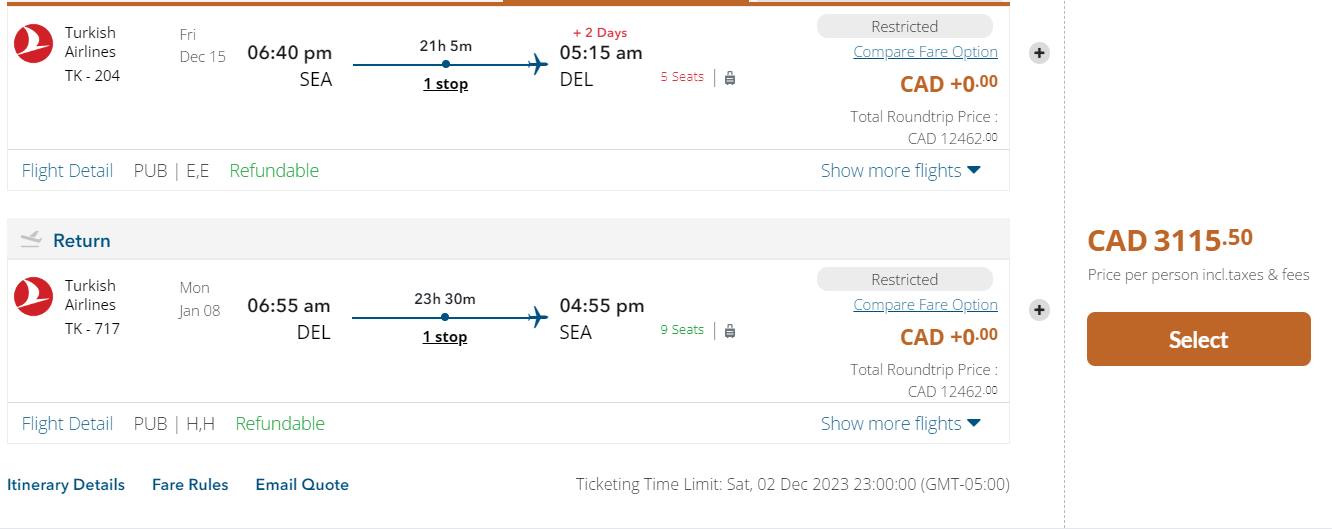
Task: Expand the plus icon beside the departure flight
Action: (x=1039, y=53)
